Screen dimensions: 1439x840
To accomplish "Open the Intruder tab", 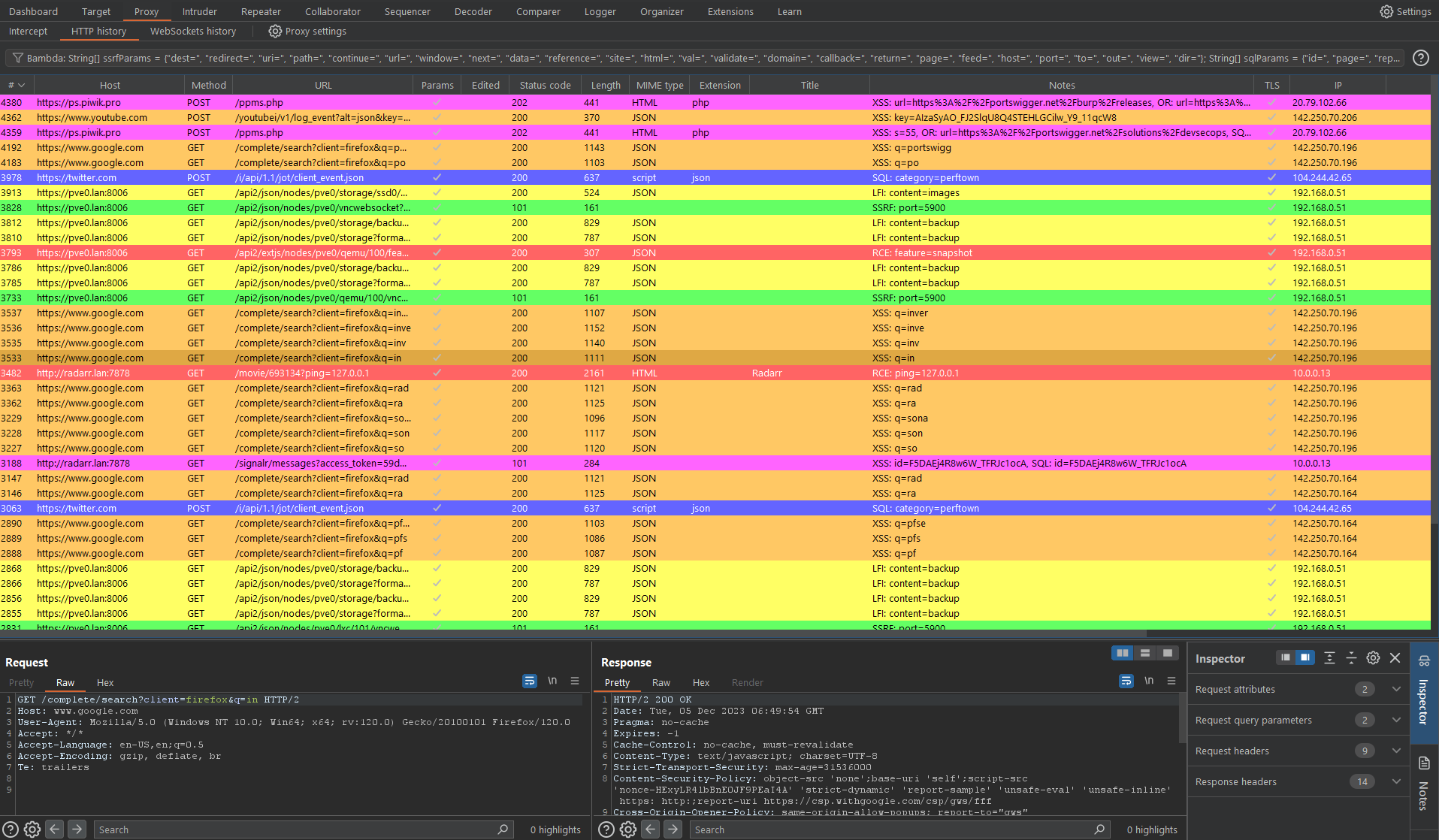I will pyautogui.click(x=199, y=11).
